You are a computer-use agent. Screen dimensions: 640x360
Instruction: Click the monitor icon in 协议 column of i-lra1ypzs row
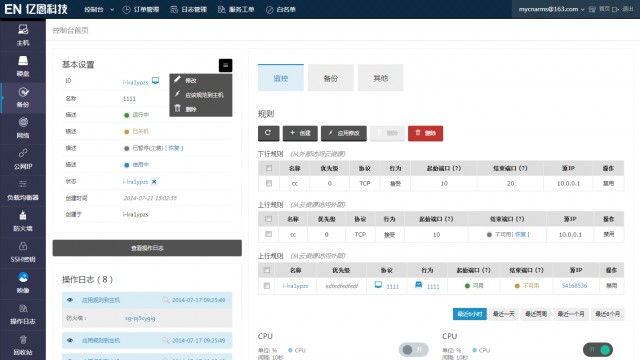pyautogui.click(x=378, y=285)
